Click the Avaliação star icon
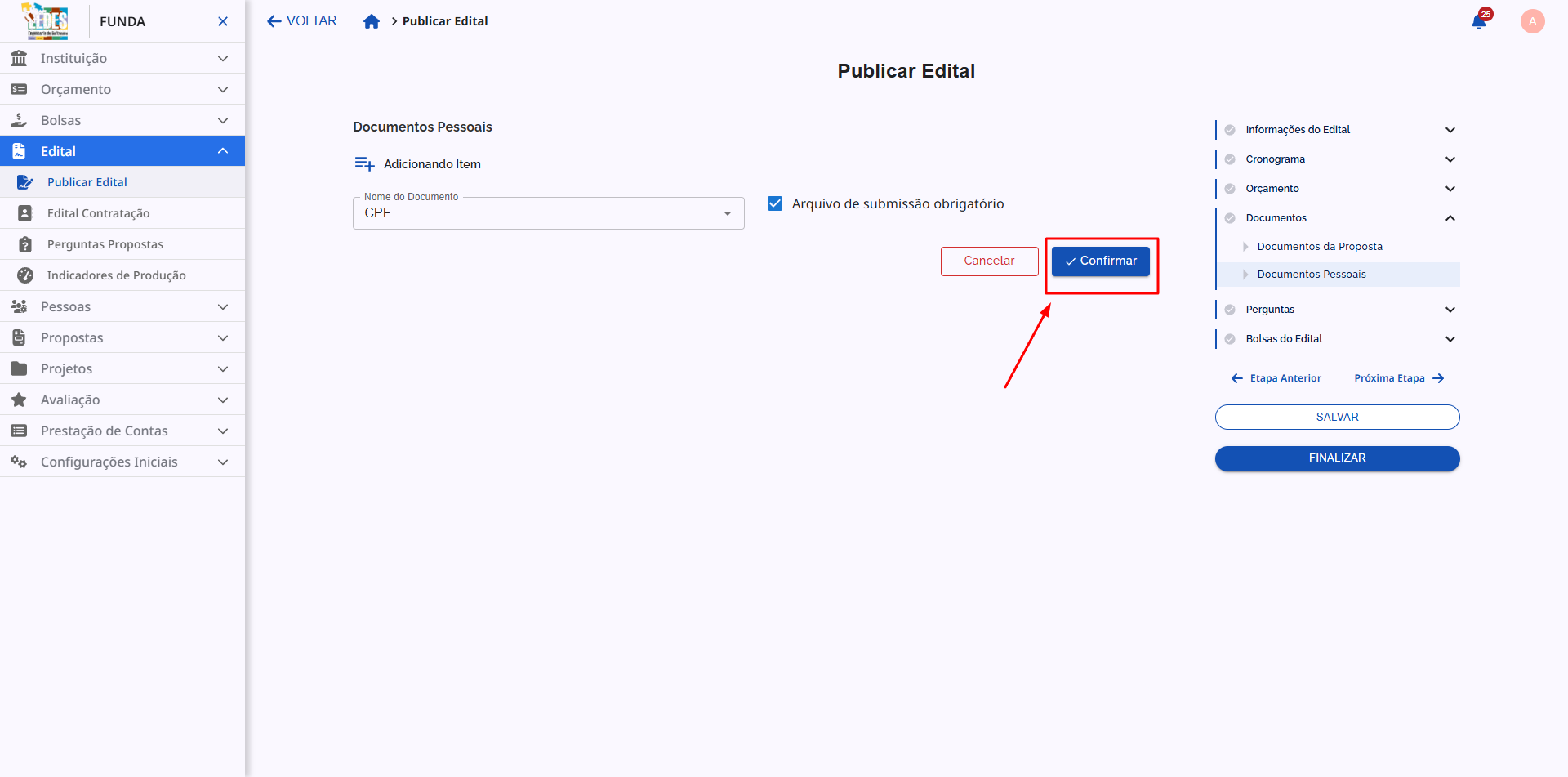The height and width of the screenshot is (777, 1568). coord(19,400)
